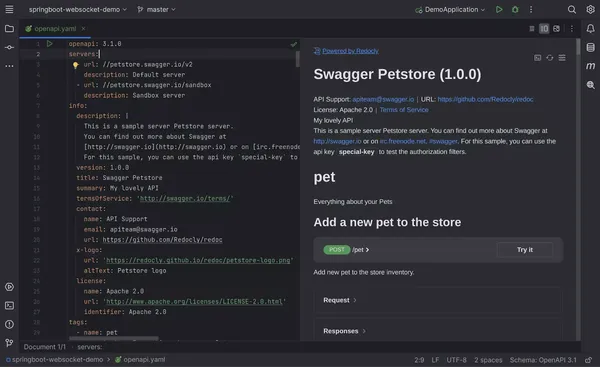Expand the Request section
The width and height of the screenshot is (600, 367).
[340, 300]
